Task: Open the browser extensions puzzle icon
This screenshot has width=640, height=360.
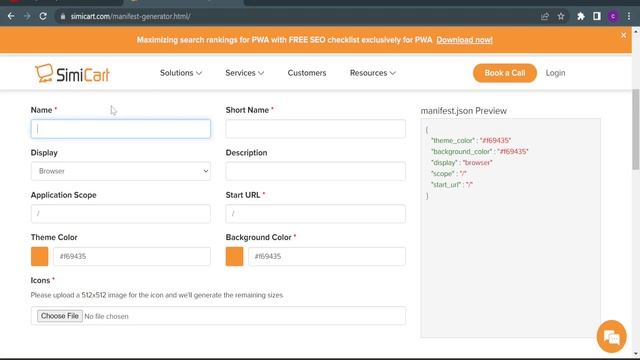Action: coord(581,16)
